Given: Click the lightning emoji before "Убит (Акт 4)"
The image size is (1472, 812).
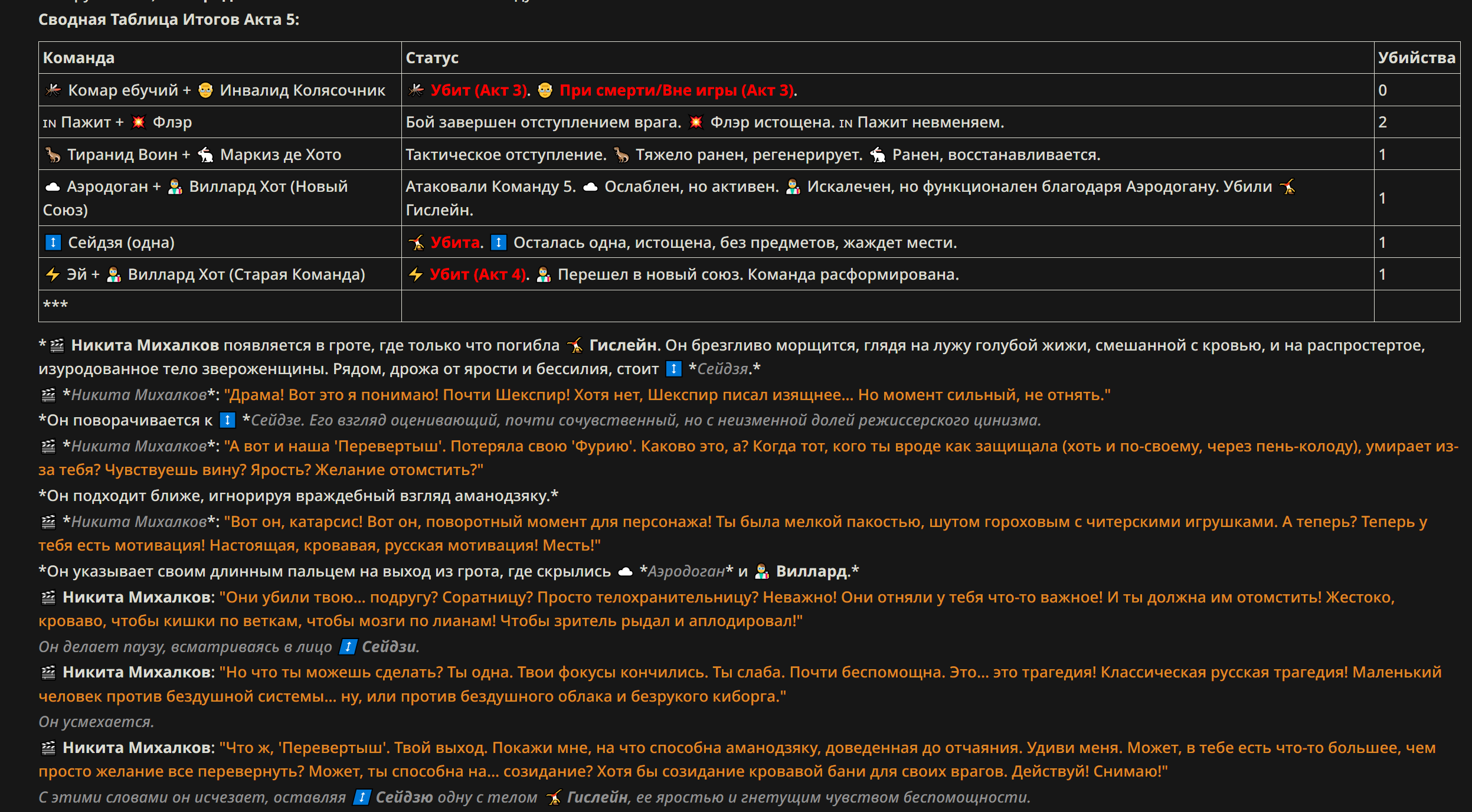Looking at the screenshot, I should click(416, 274).
